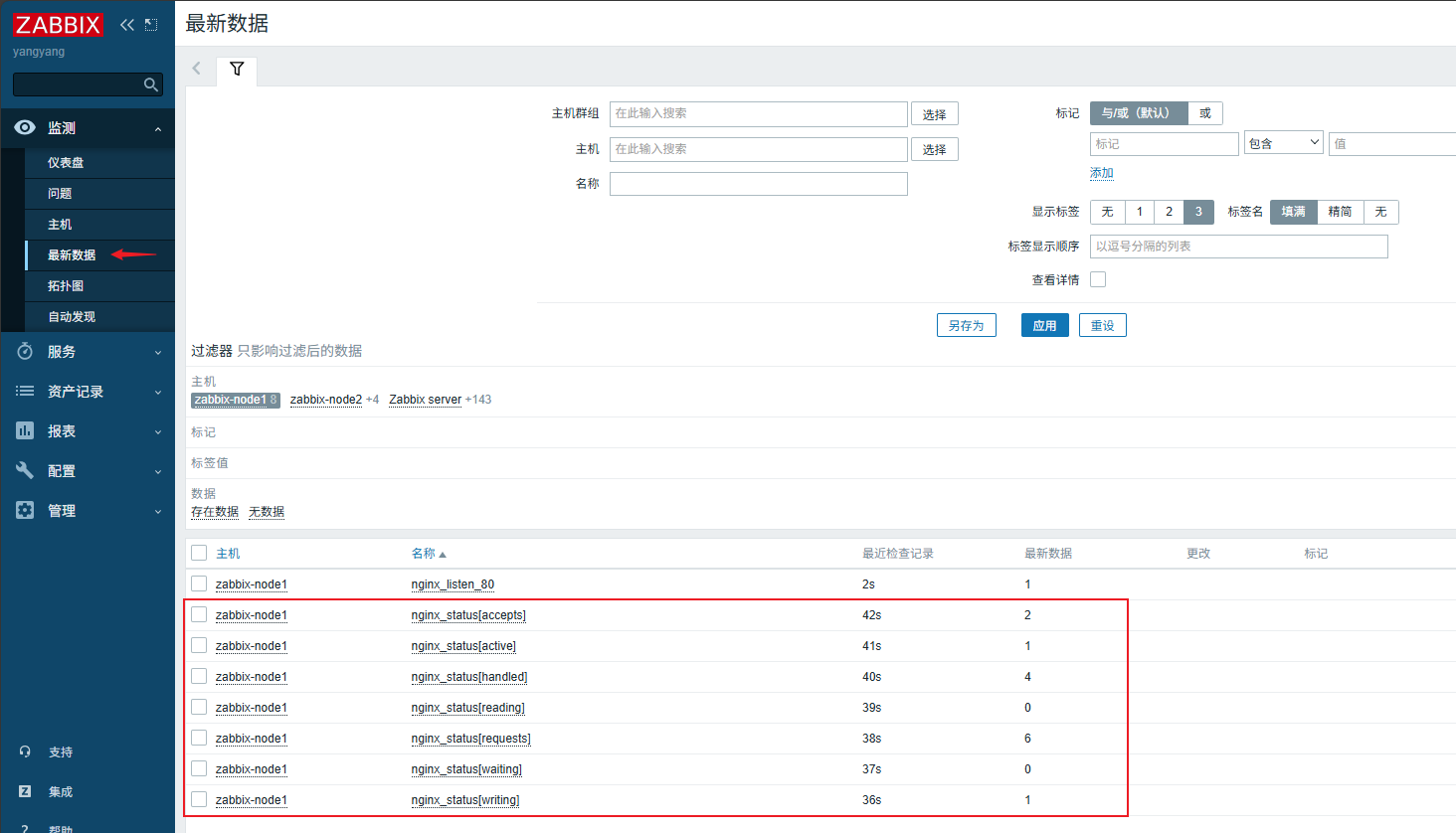
Task: Click the Zabbix logo
Action: pyautogui.click(x=58, y=25)
